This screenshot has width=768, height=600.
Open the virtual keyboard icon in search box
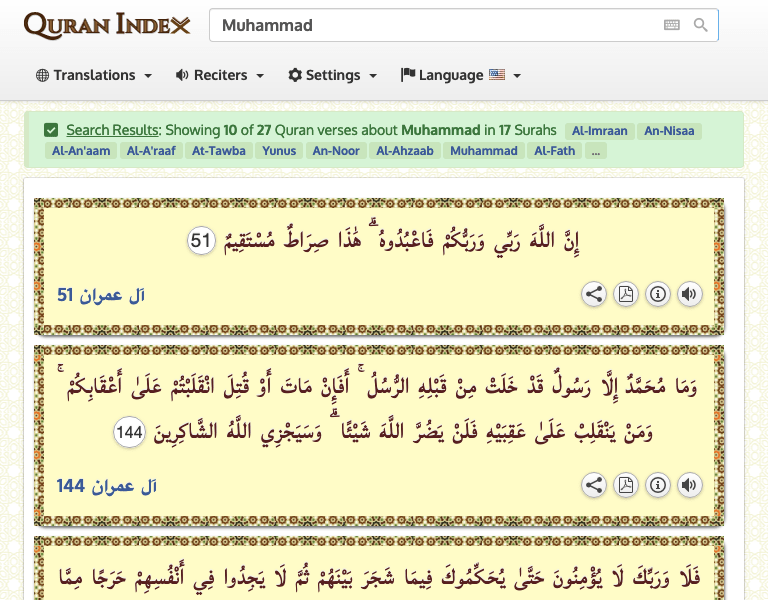pos(672,25)
